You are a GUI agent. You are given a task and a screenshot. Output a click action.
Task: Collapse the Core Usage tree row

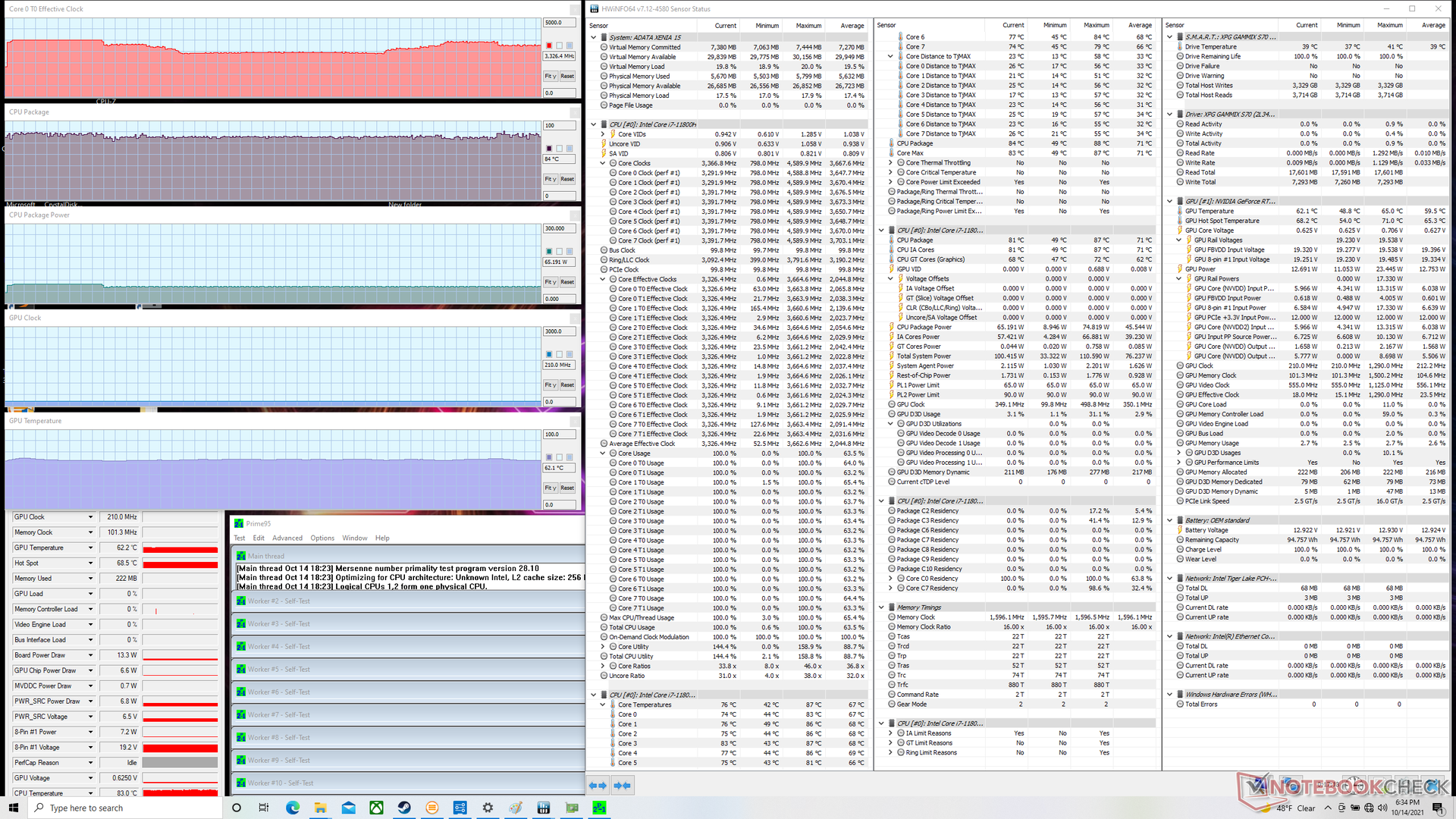(x=603, y=453)
